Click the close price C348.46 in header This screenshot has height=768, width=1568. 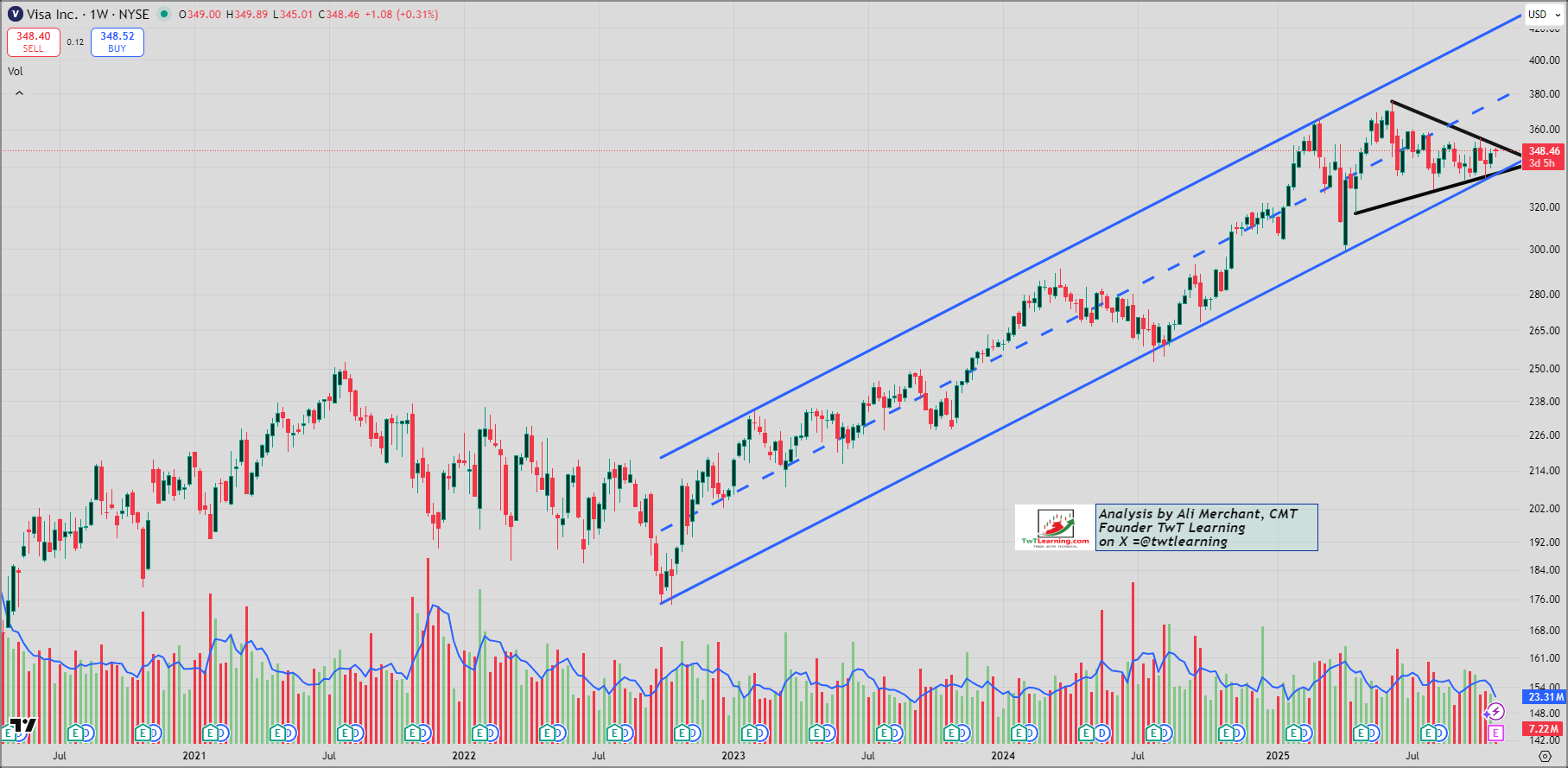tap(339, 15)
